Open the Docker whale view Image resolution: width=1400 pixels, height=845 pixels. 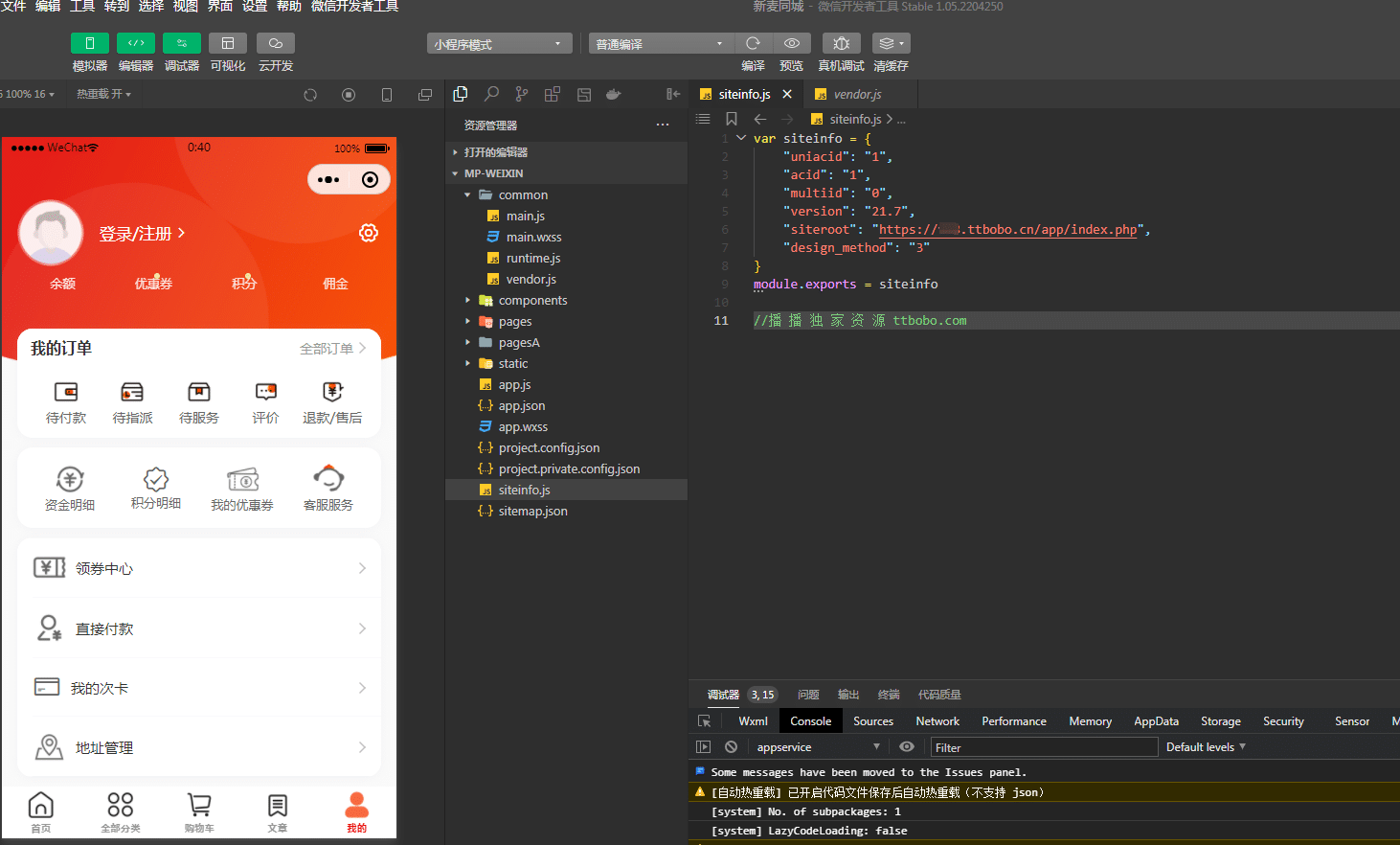[614, 94]
